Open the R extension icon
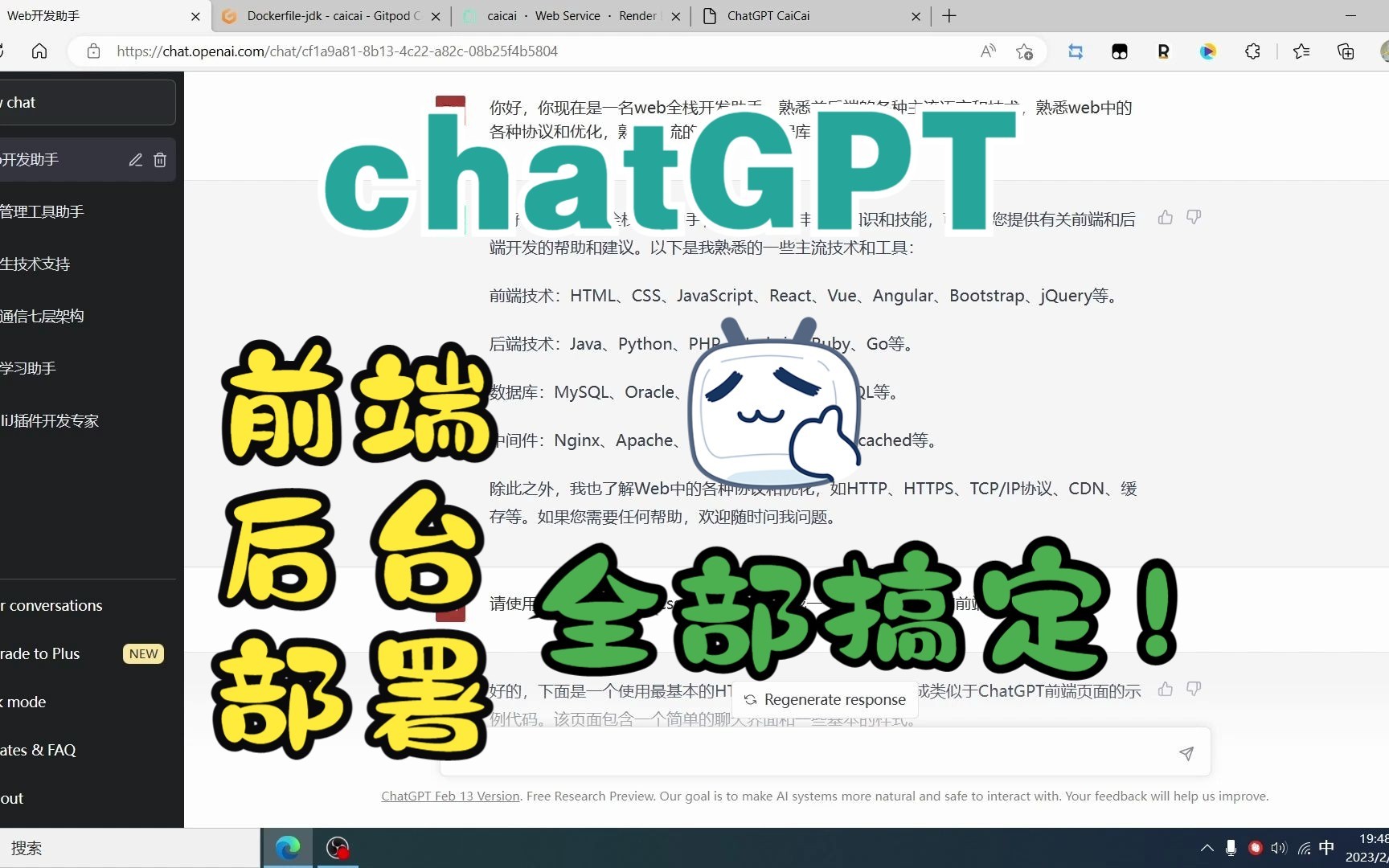Screen dimensions: 1389x868 [1163, 51]
